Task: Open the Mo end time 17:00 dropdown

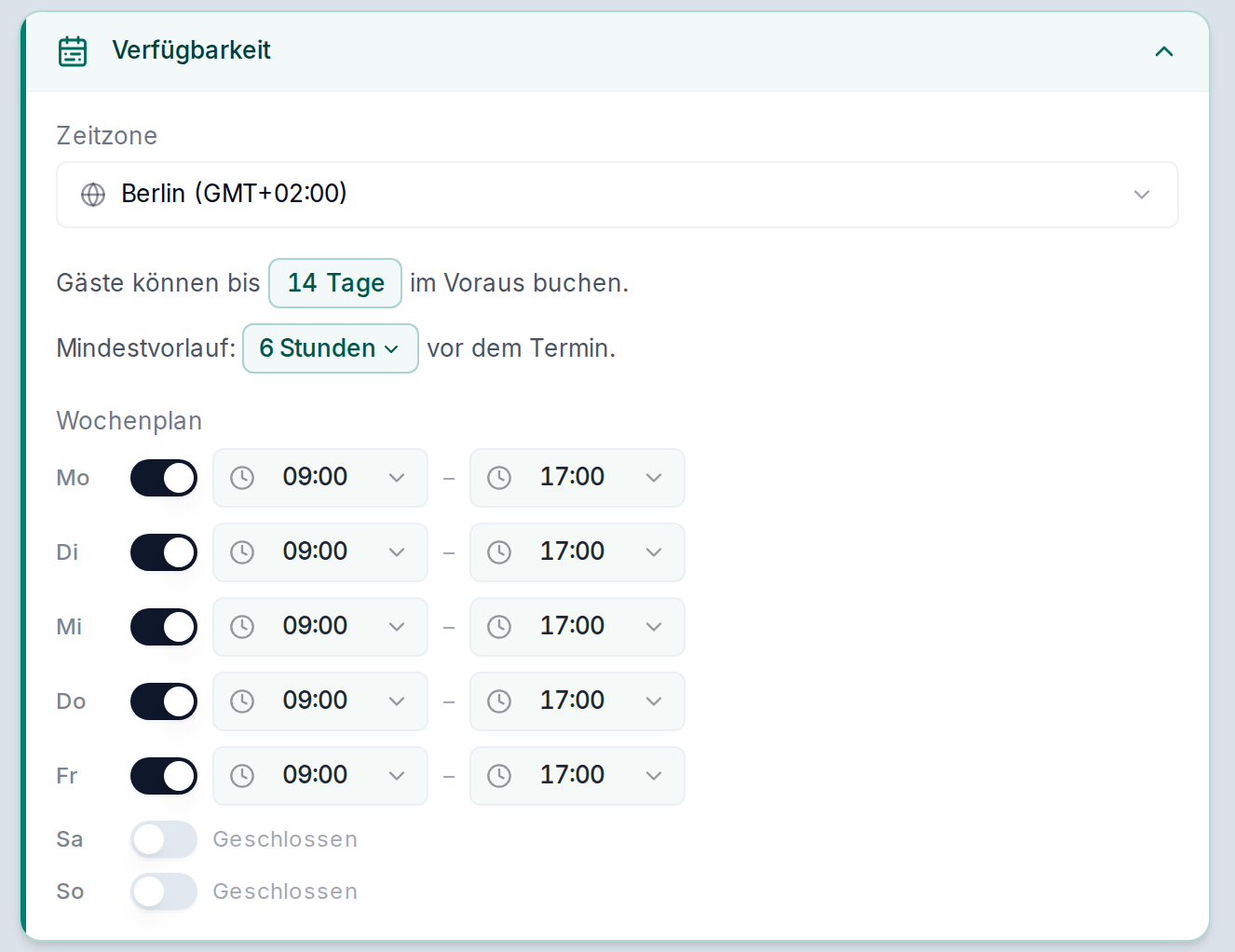Action: (x=577, y=478)
